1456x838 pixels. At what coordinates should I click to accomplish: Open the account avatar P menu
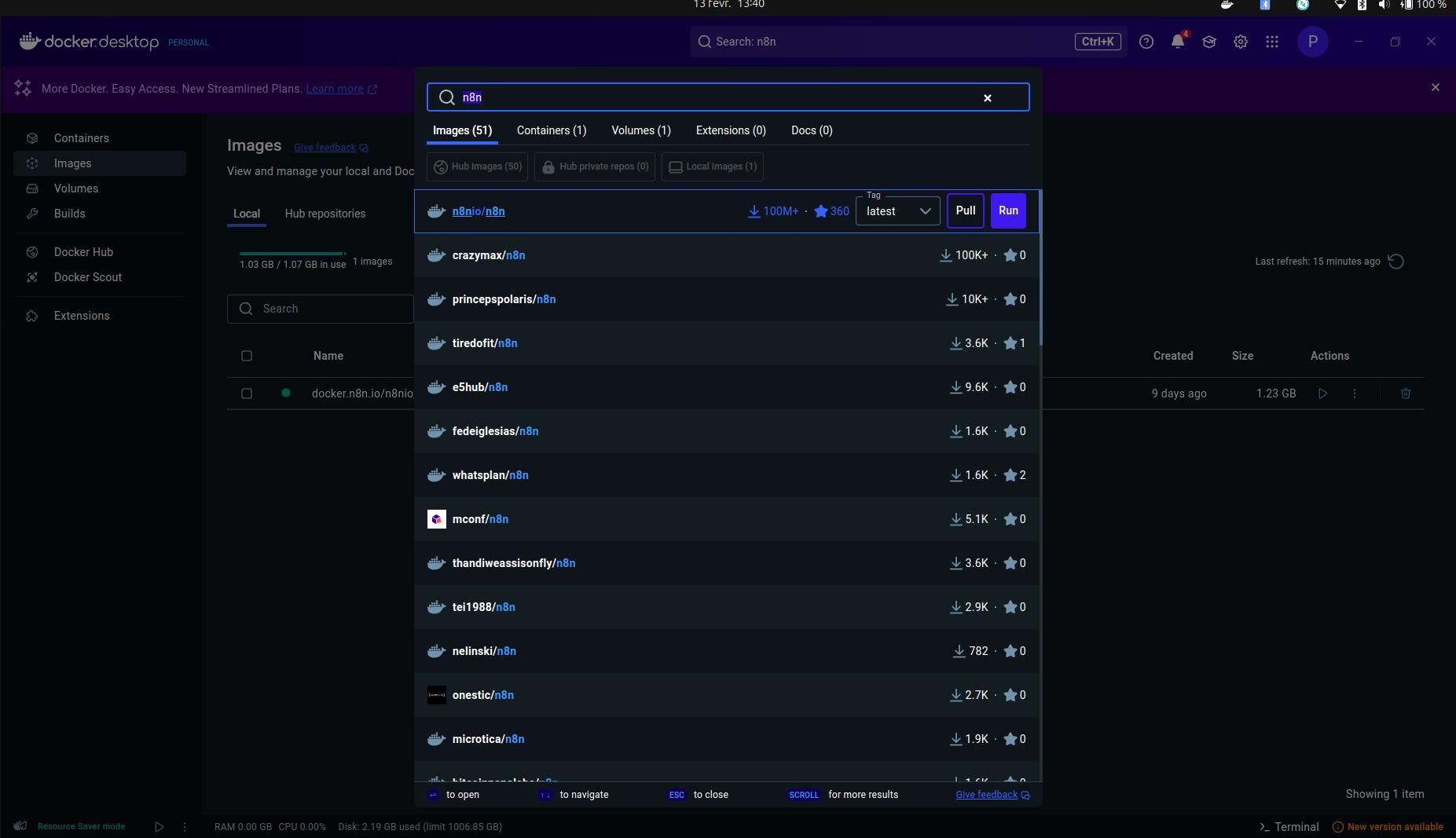pos(1313,42)
